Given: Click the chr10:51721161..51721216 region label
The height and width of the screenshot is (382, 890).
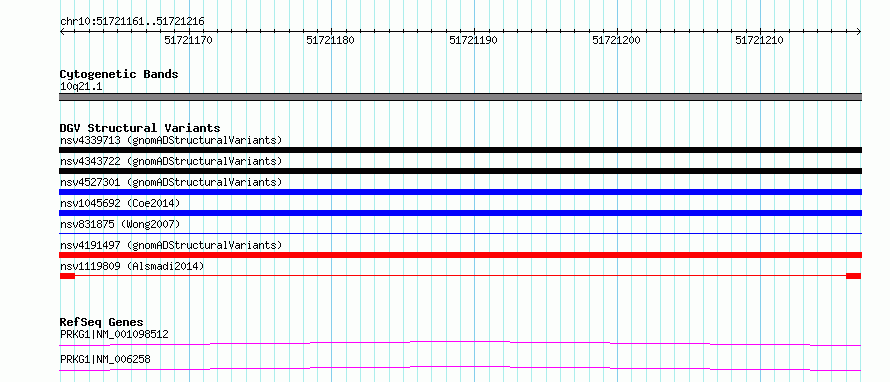Looking at the screenshot, I should [x=132, y=22].
